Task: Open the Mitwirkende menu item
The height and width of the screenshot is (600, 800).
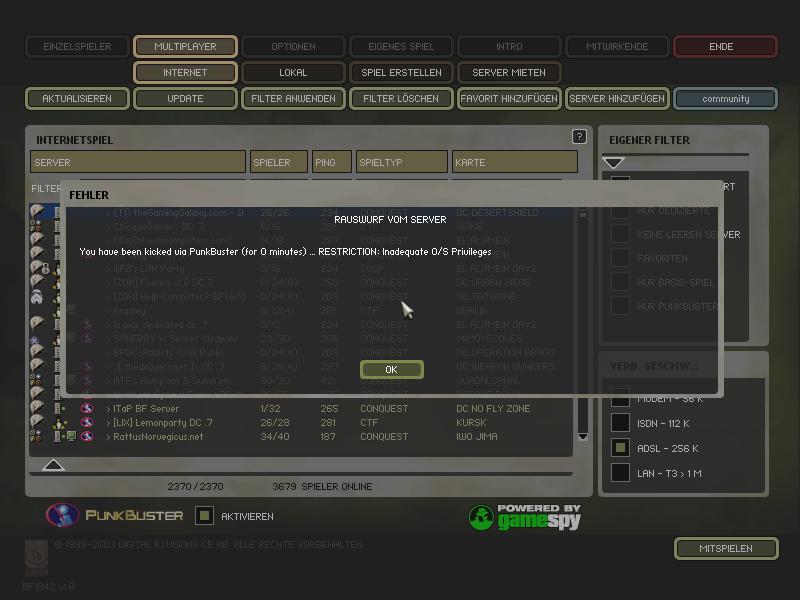Action: click(x=617, y=46)
